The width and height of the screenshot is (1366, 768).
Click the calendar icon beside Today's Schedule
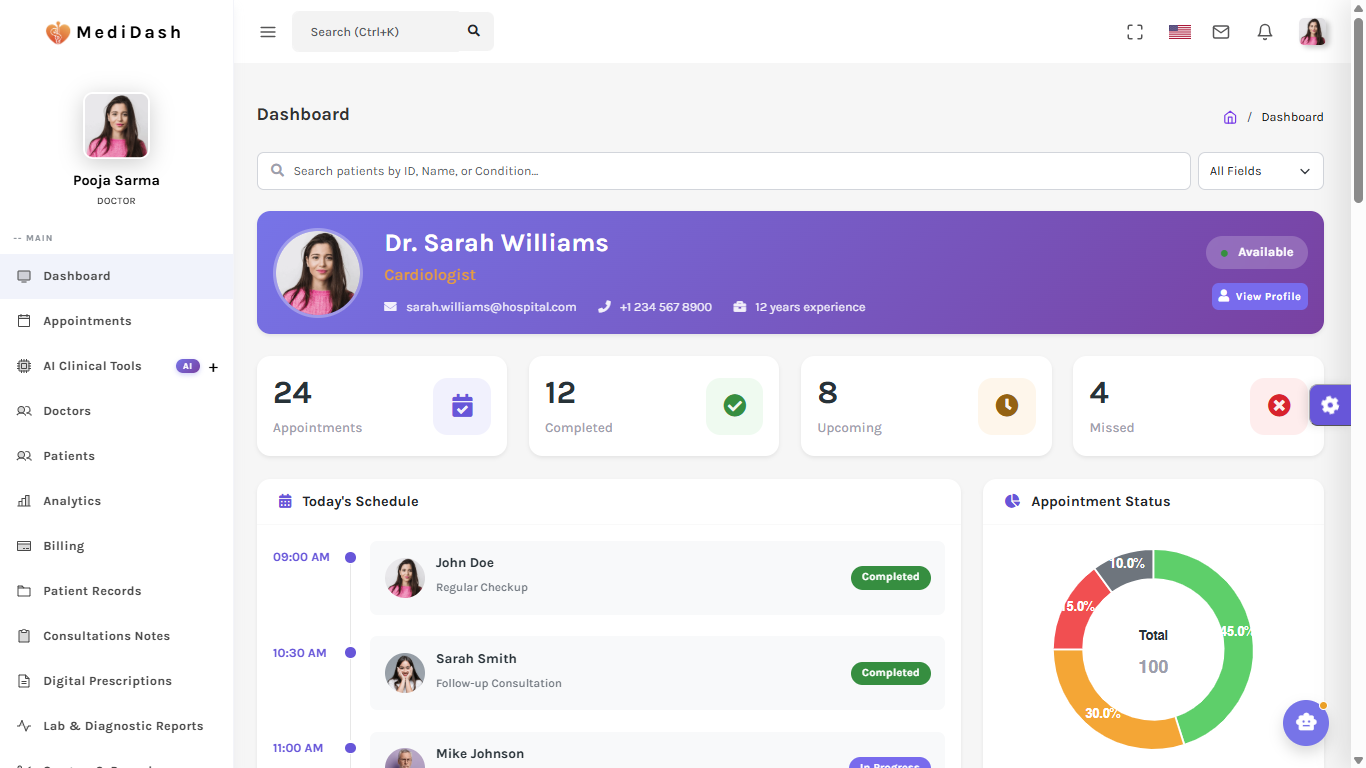[285, 501]
